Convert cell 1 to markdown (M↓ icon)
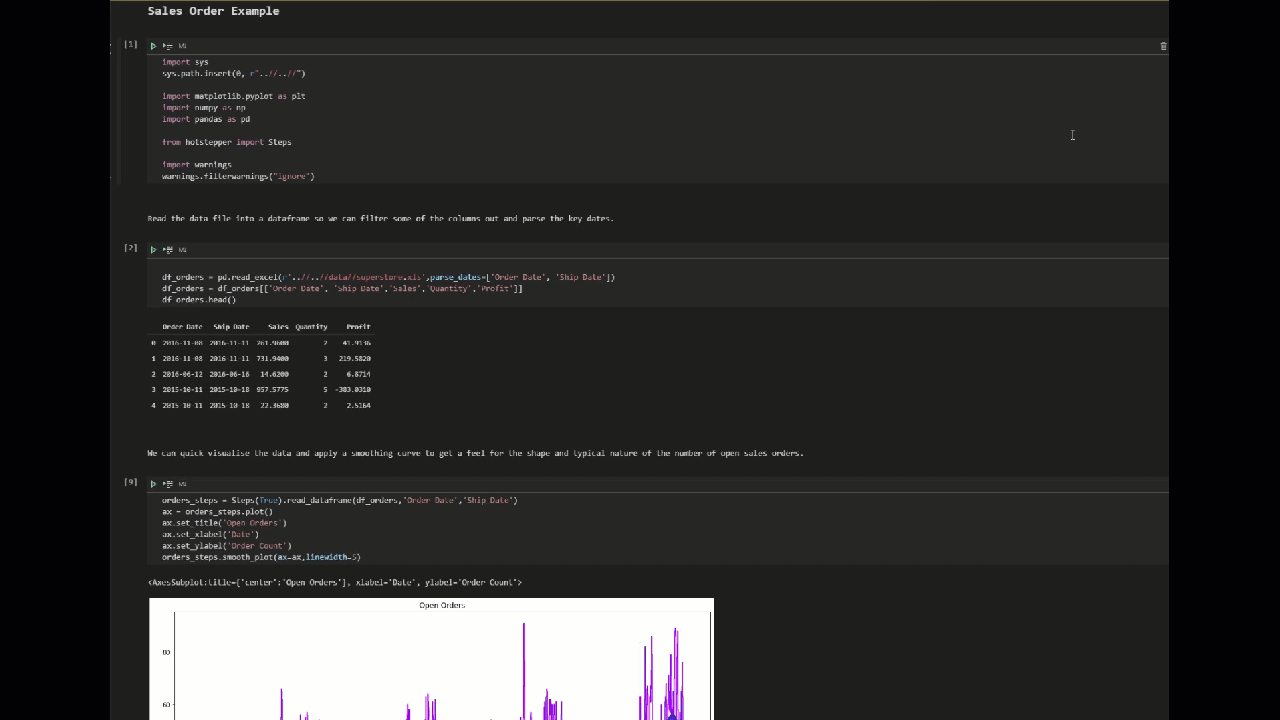 pos(183,46)
